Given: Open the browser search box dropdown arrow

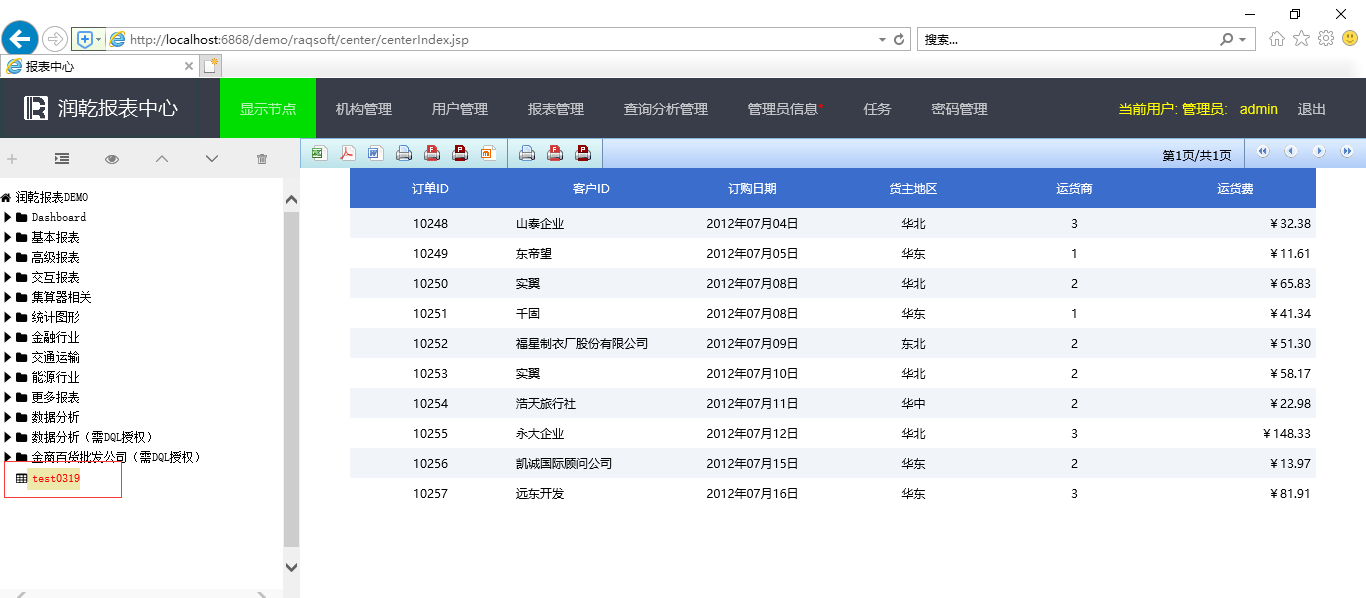Looking at the screenshot, I should (1243, 40).
